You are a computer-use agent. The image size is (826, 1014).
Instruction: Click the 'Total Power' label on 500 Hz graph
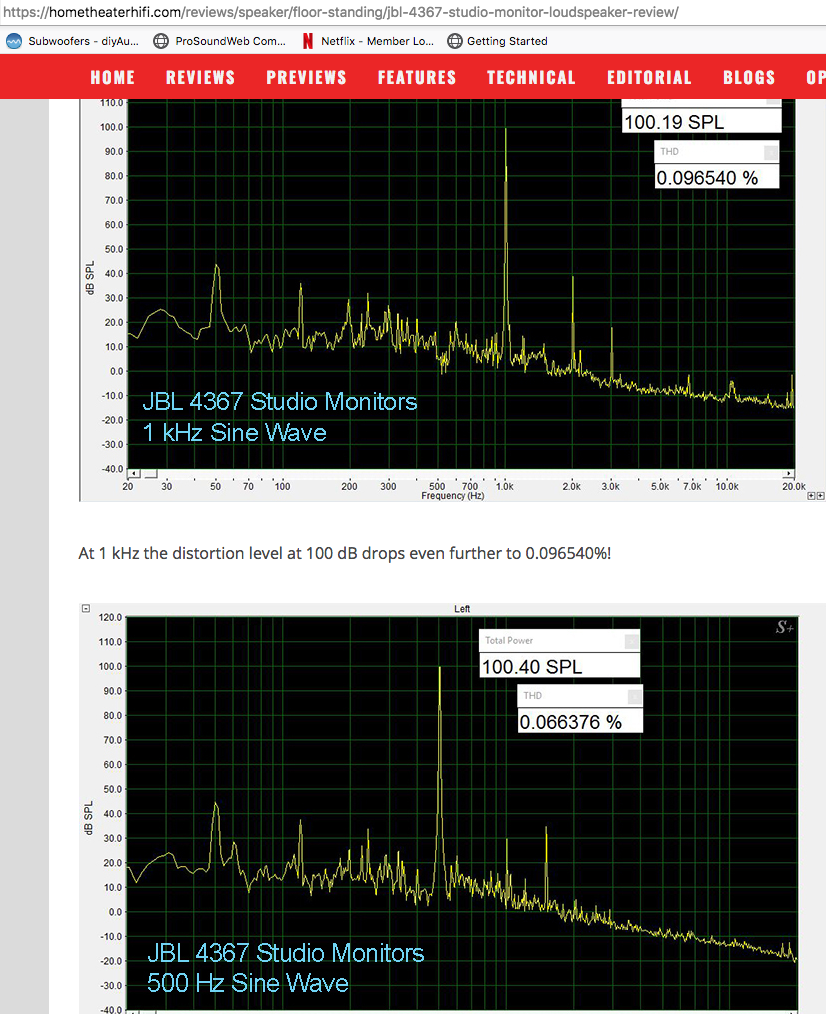pyautogui.click(x=509, y=640)
